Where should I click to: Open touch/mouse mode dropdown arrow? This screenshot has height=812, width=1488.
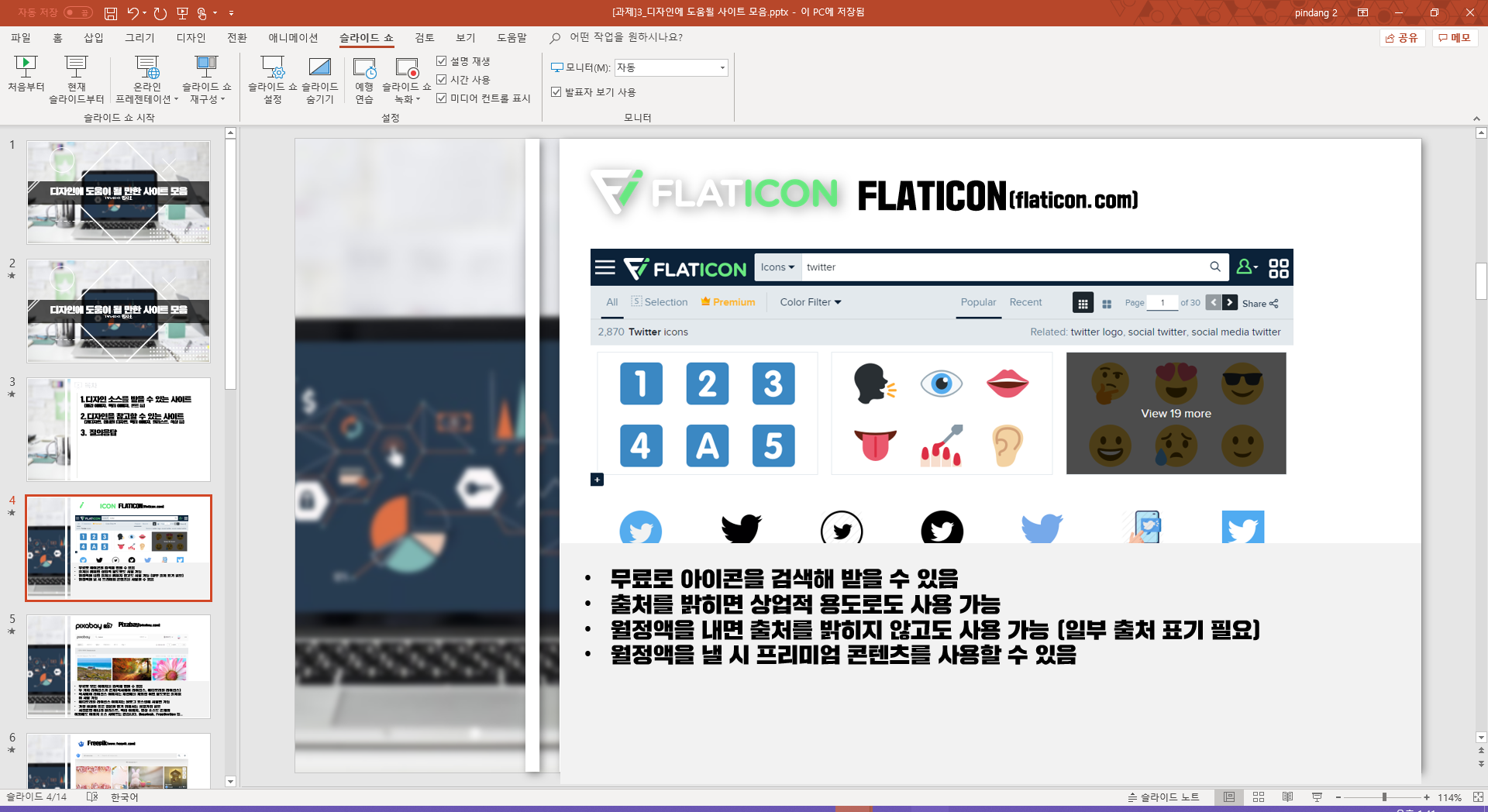[215, 13]
